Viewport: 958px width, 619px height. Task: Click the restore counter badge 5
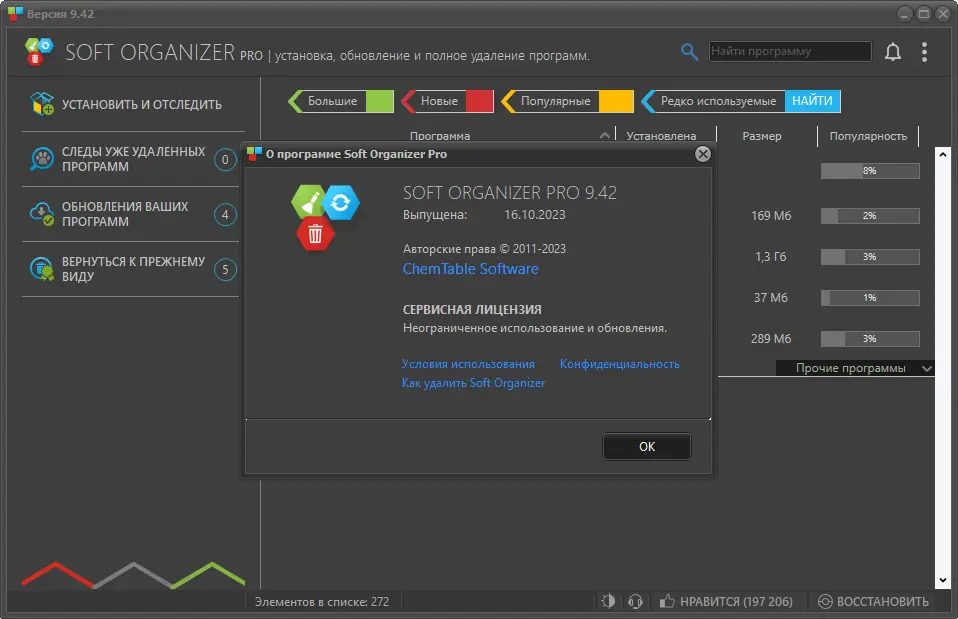point(225,269)
